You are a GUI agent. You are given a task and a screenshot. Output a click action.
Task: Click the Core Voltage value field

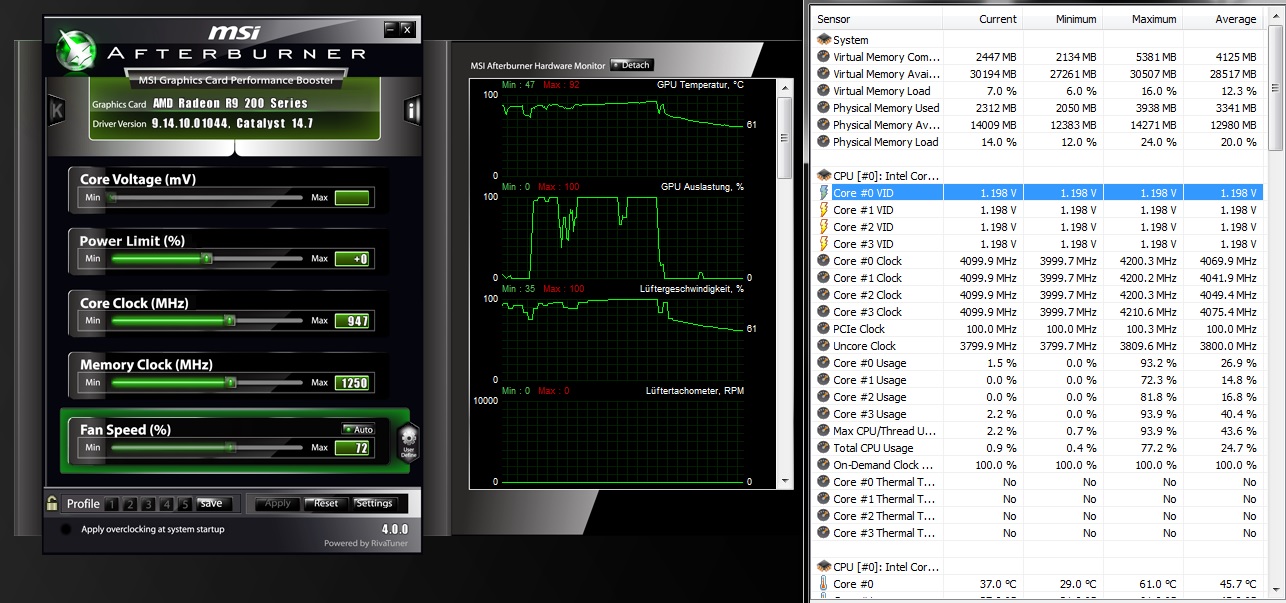352,198
